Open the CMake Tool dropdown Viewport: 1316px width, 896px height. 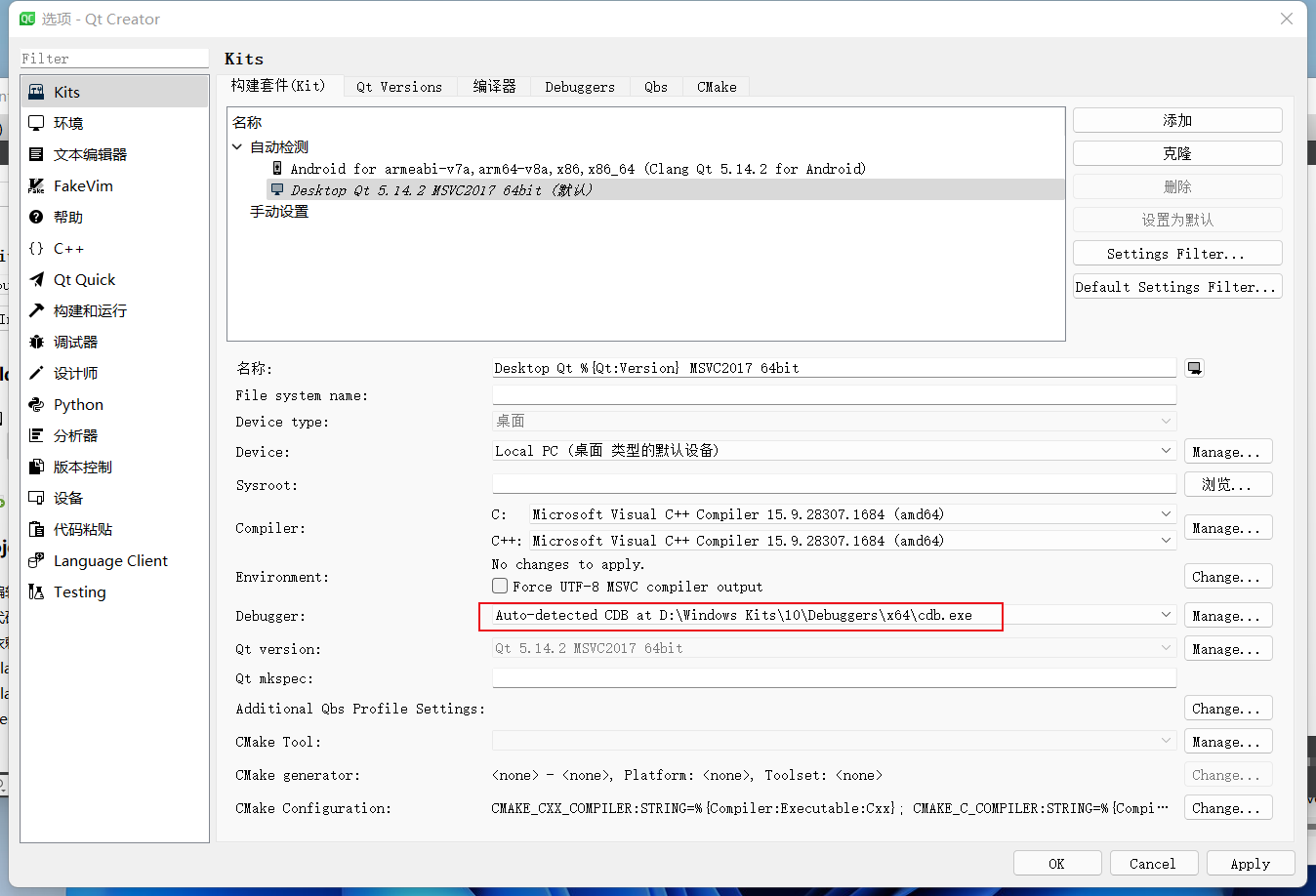[x=834, y=741]
